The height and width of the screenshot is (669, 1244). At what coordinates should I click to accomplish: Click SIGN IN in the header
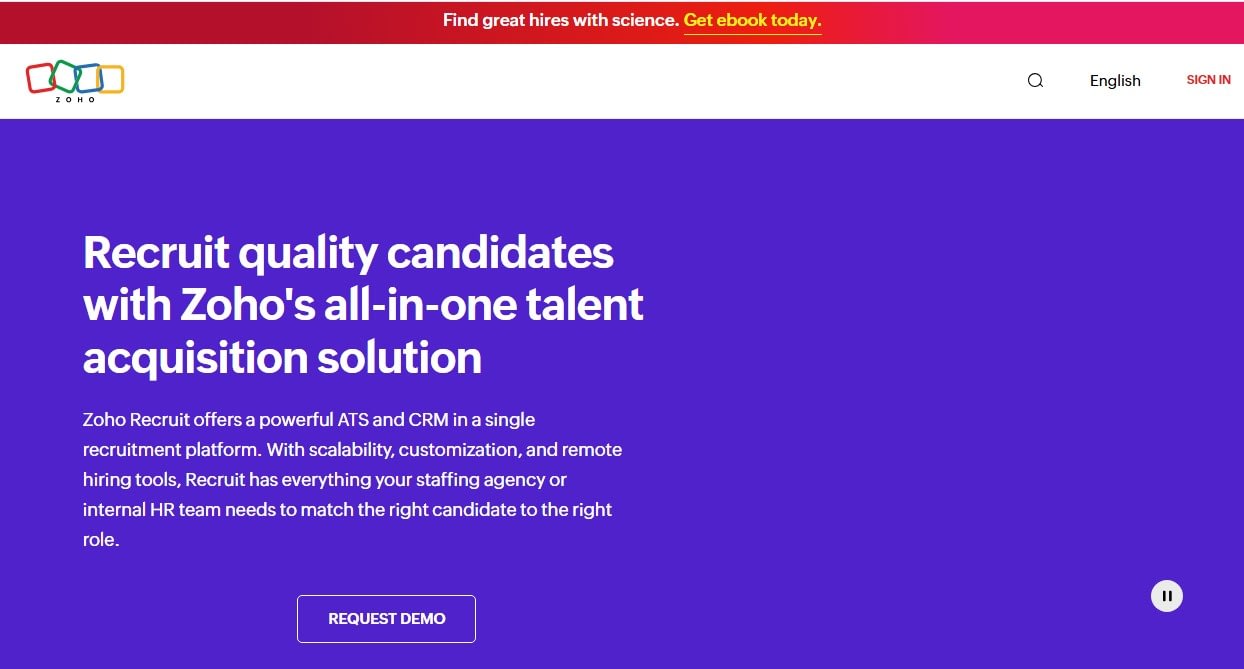pyautogui.click(x=1208, y=80)
